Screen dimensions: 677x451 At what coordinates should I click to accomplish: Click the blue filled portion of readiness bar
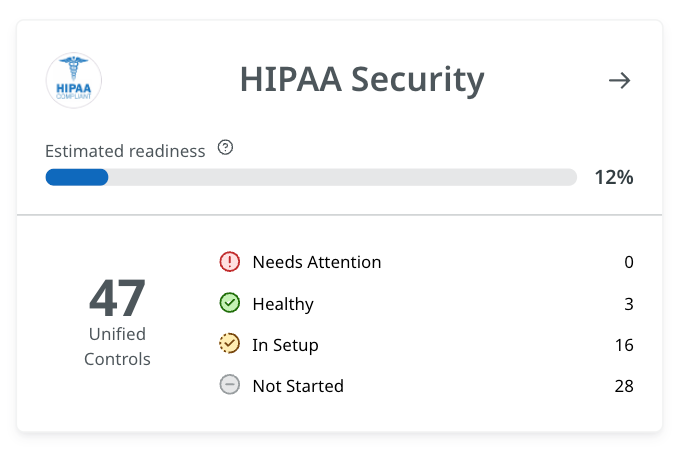point(77,177)
